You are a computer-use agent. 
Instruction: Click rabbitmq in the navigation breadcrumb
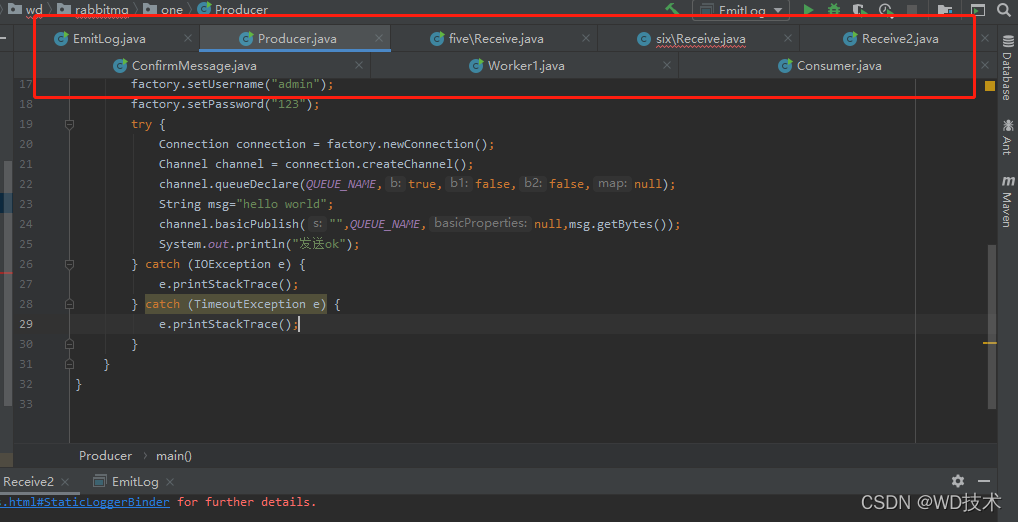(93, 9)
